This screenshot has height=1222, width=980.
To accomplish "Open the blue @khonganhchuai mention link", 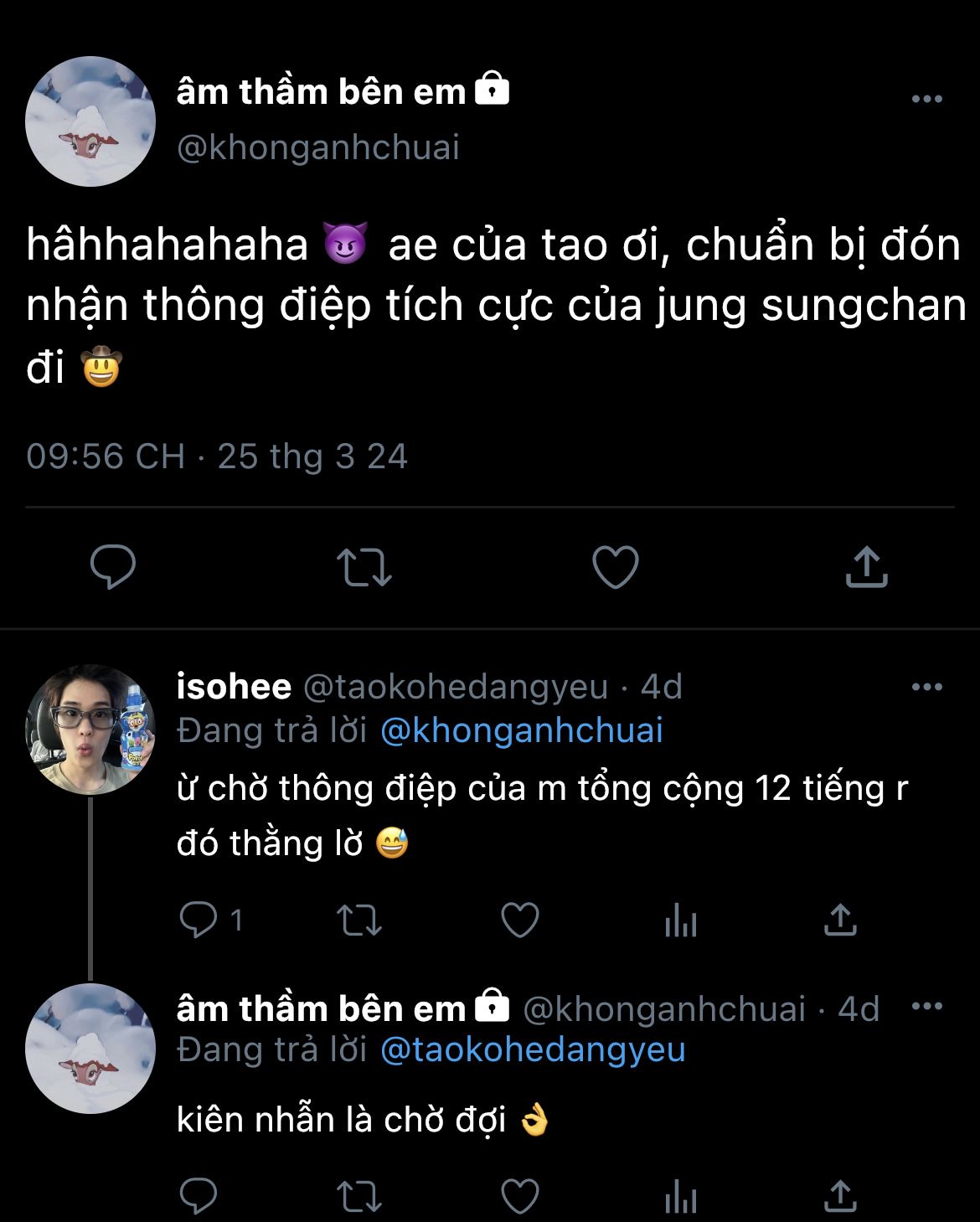I will (521, 730).
